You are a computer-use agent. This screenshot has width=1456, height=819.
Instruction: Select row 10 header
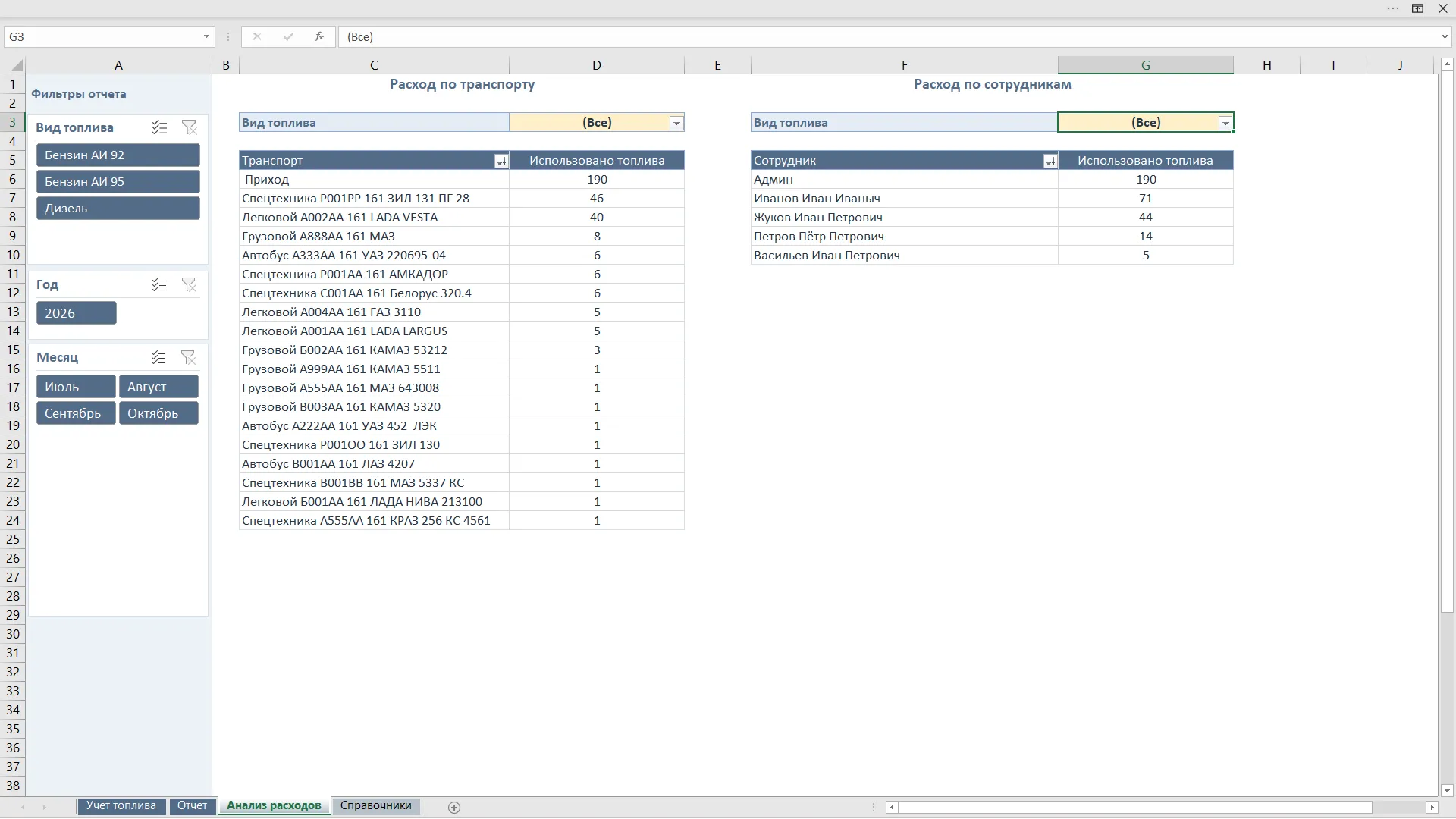[x=13, y=255]
